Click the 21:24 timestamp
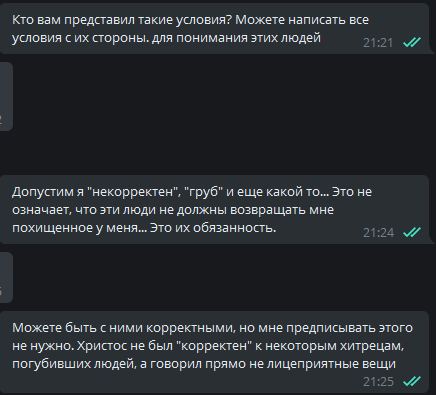 click(378, 232)
